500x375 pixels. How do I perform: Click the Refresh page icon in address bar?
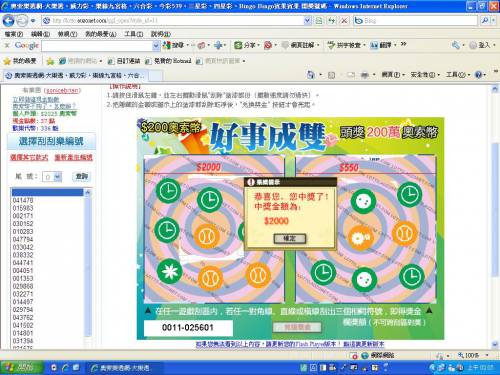(331, 21)
